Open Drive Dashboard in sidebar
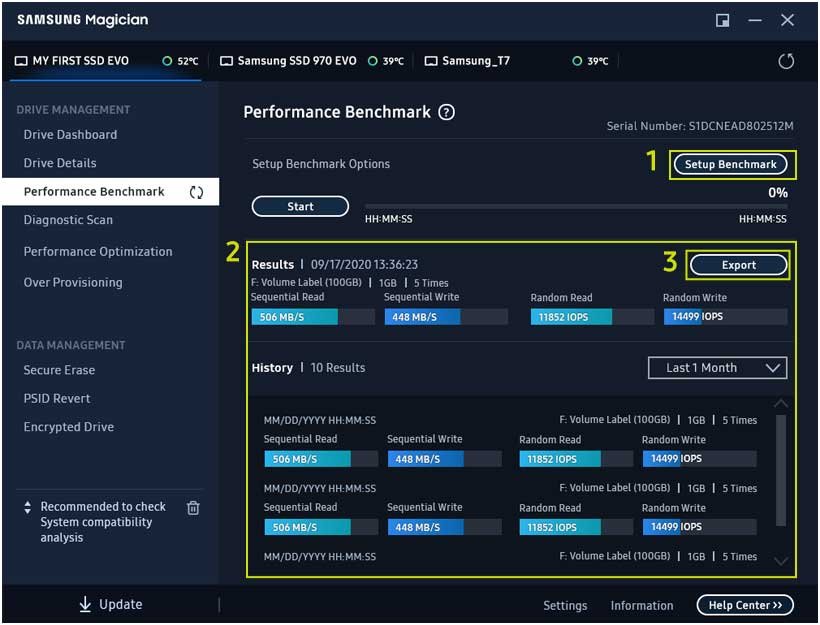Screen dimensions: 820x625 point(70,134)
